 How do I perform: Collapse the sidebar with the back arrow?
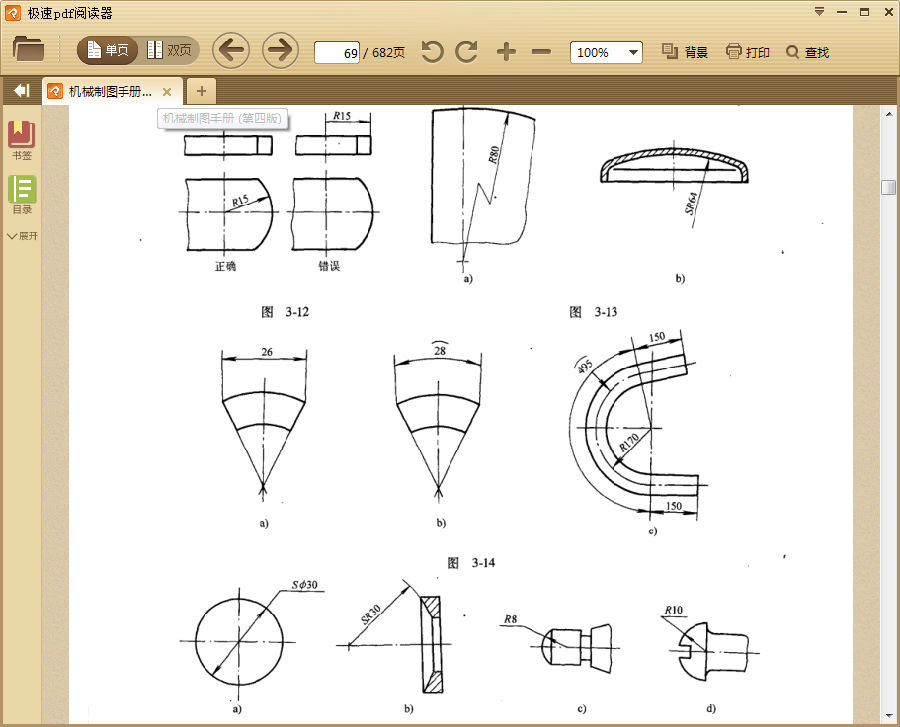pos(21,91)
